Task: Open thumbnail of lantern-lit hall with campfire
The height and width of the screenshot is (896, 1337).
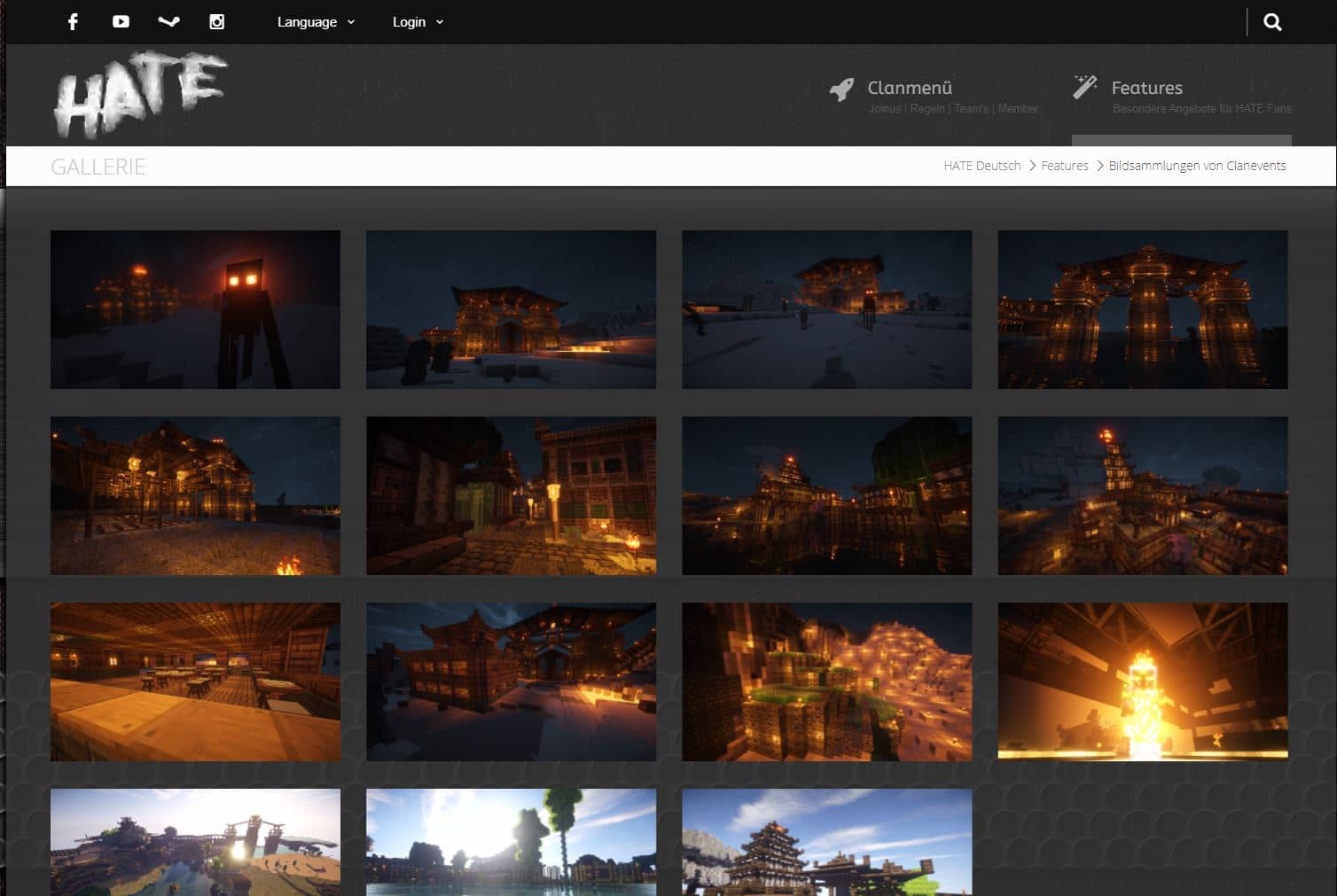Action: (195, 495)
